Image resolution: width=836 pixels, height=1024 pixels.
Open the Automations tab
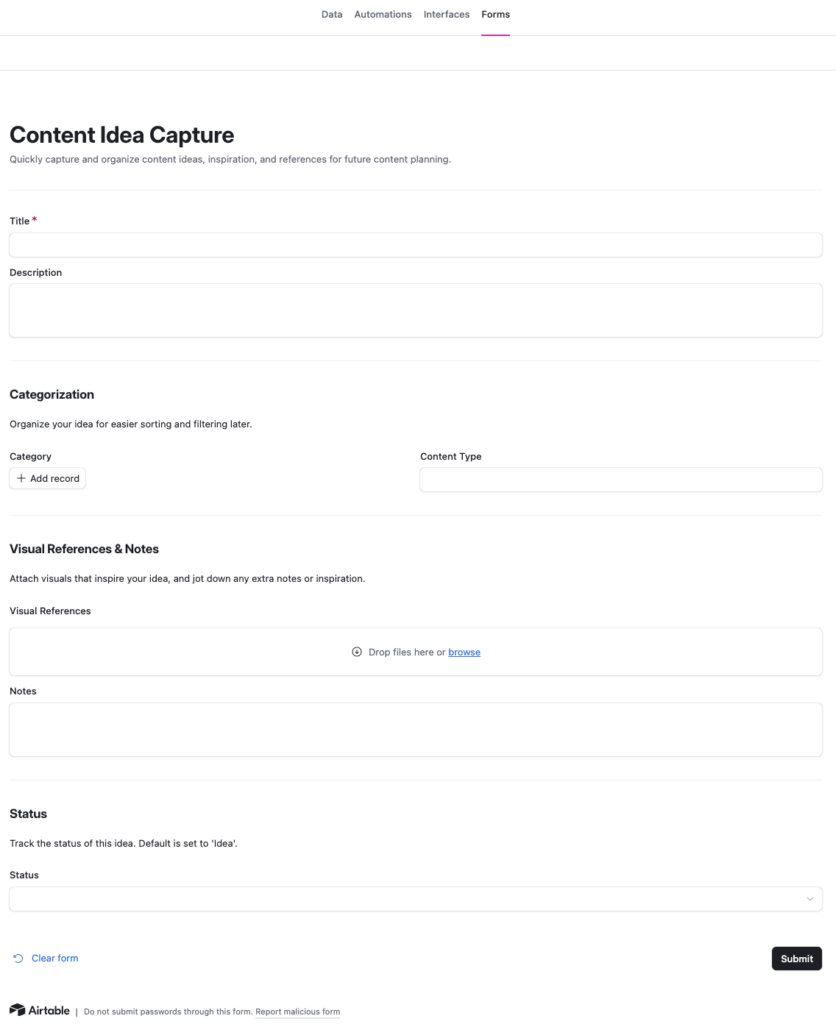(x=383, y=15)
